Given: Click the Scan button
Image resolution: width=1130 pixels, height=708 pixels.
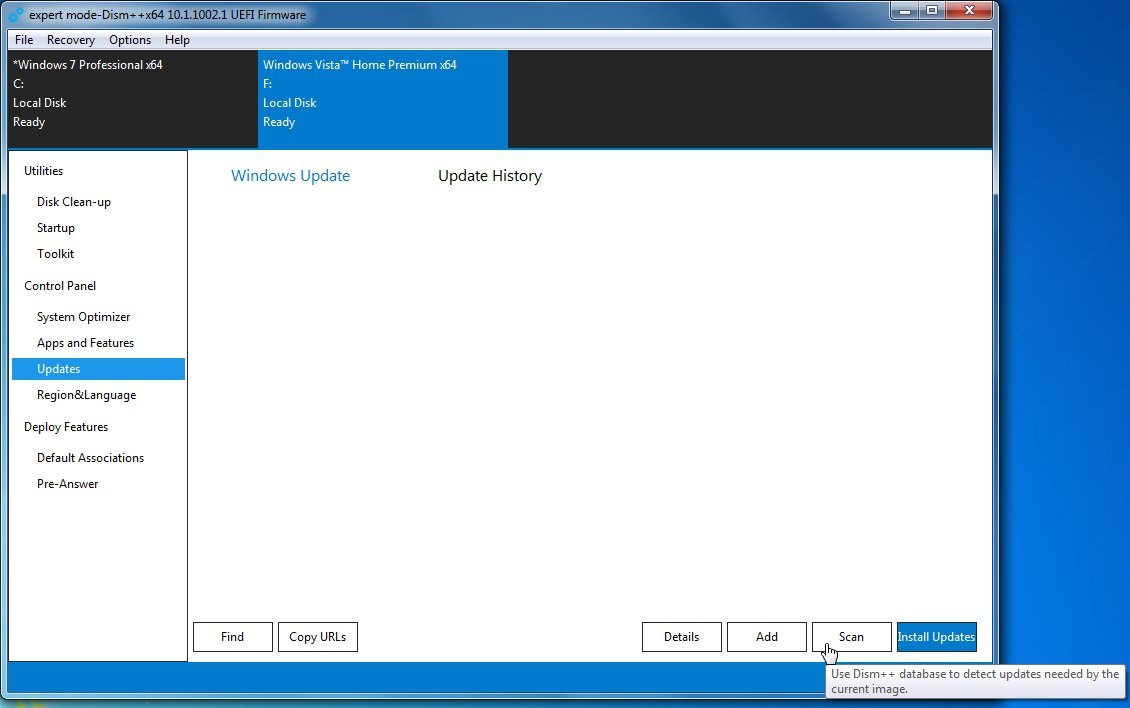Looking at the screenshot, I should click(852, 637).
